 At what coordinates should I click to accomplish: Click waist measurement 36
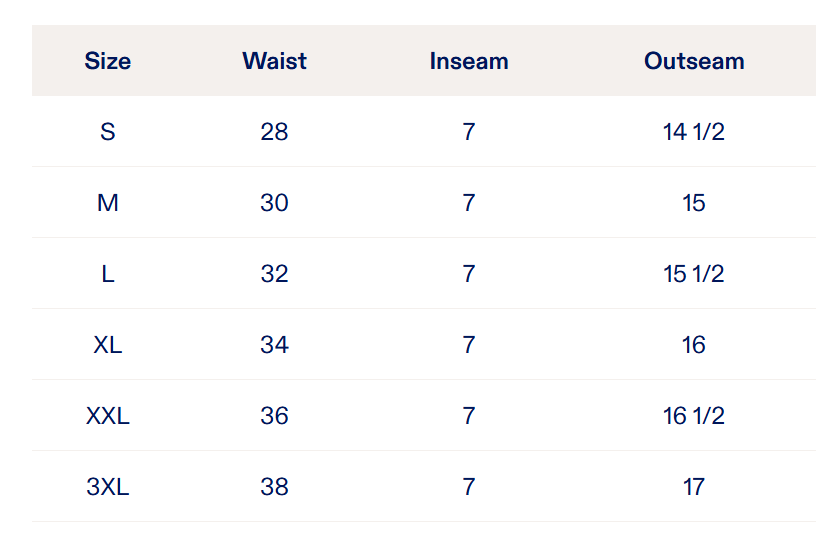click(274, 416)
